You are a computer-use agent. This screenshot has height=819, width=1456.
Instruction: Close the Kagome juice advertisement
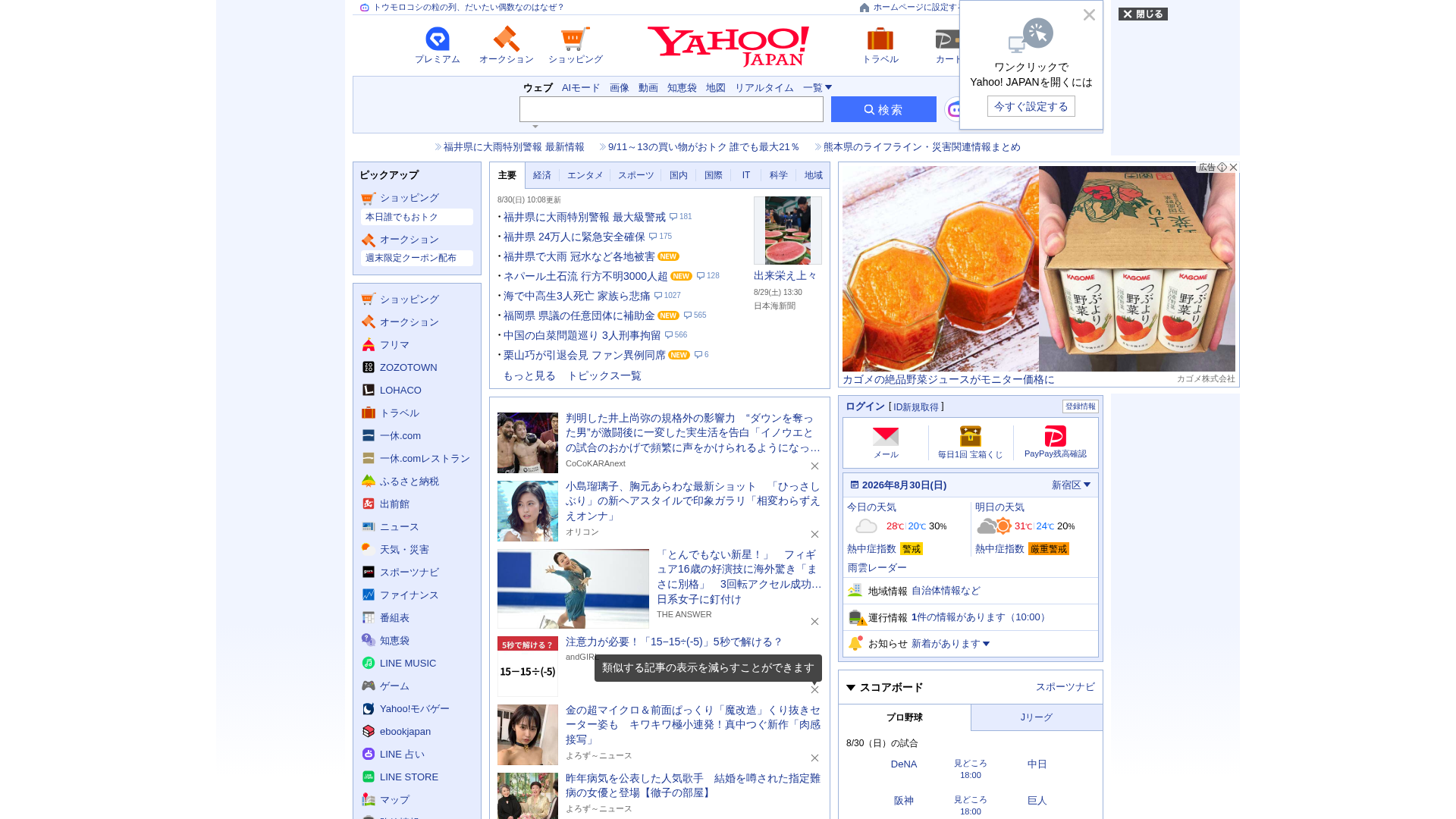coord(1233,168)
